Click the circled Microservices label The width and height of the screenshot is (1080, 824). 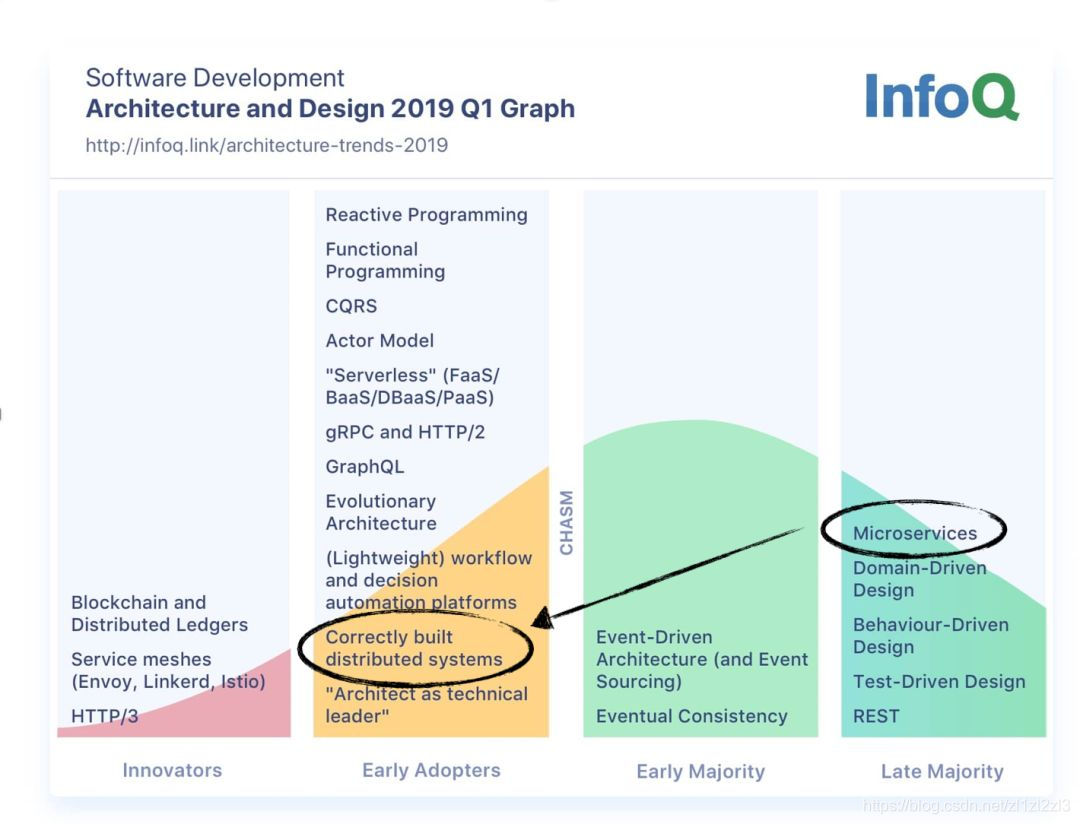click(914, 533)
